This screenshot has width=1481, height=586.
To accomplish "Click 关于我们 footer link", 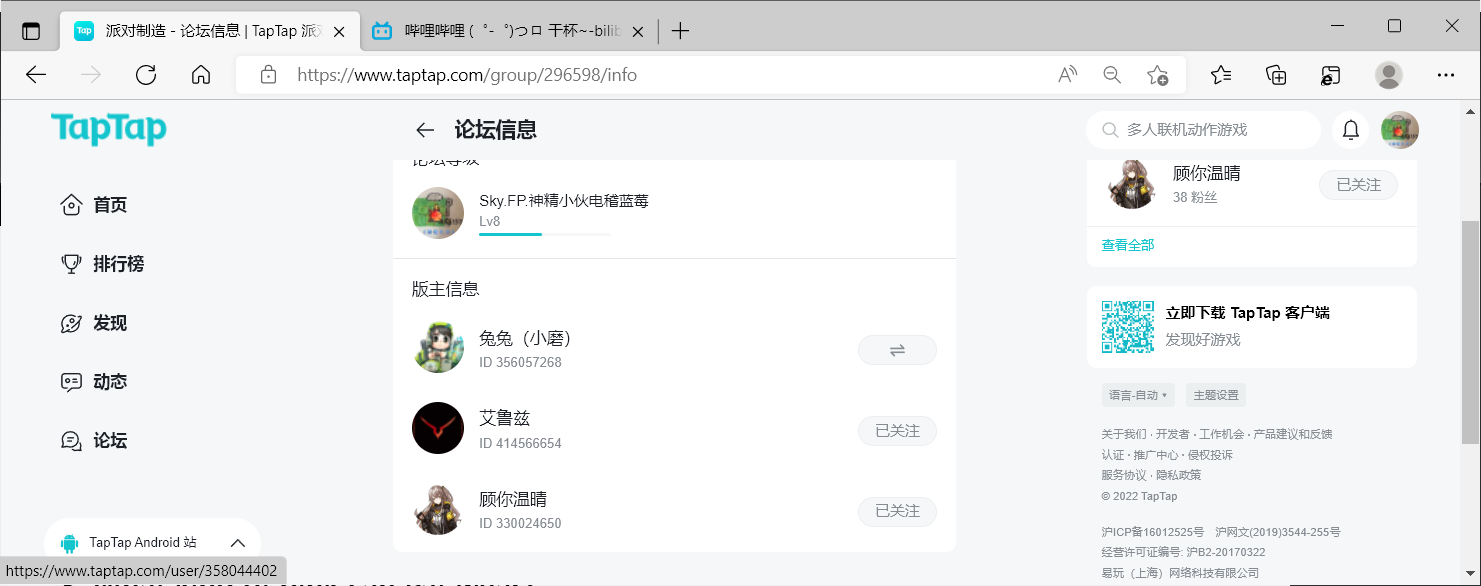I will tap(1124, 434).
